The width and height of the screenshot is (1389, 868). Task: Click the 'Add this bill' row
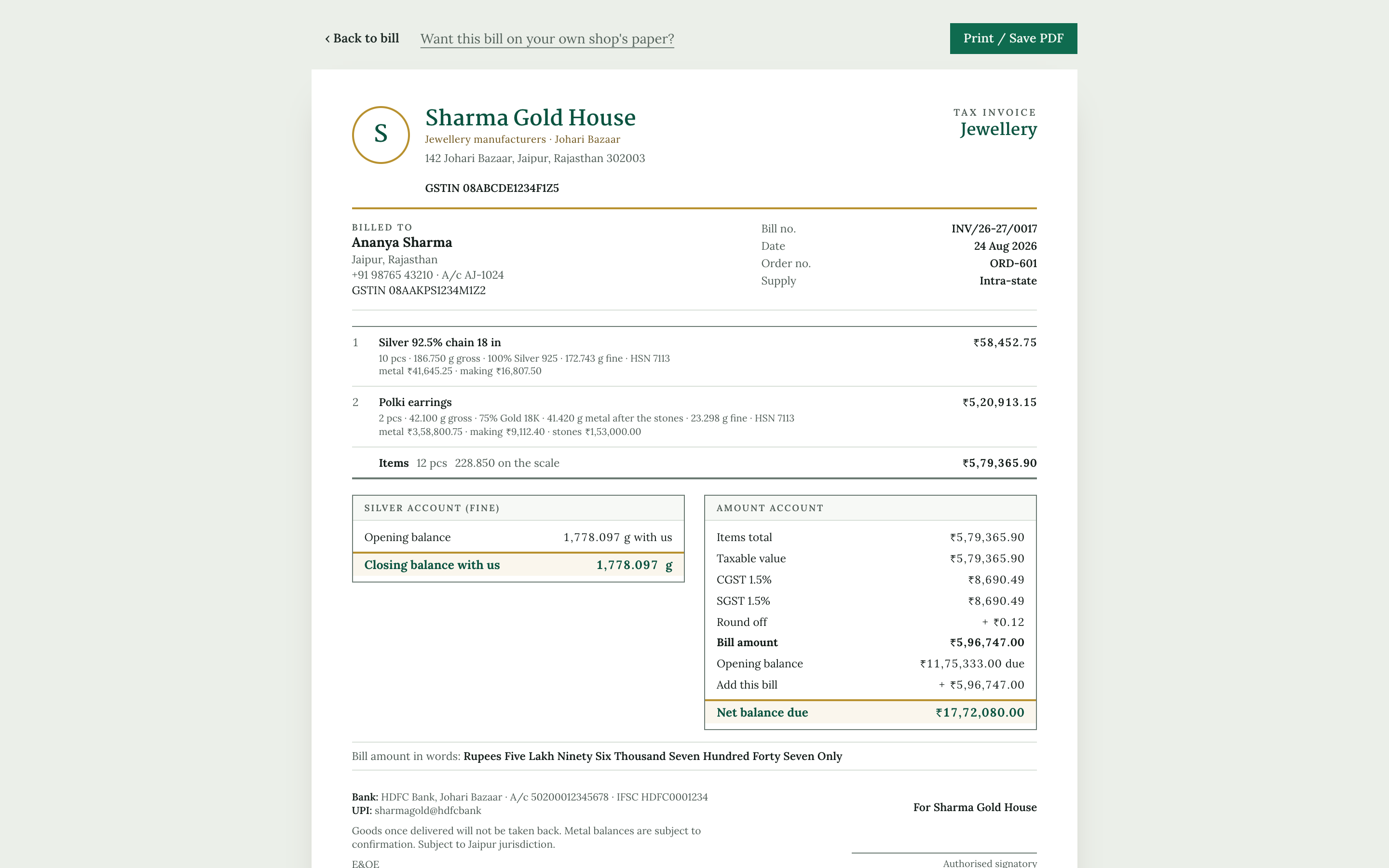tap(870, 685)
